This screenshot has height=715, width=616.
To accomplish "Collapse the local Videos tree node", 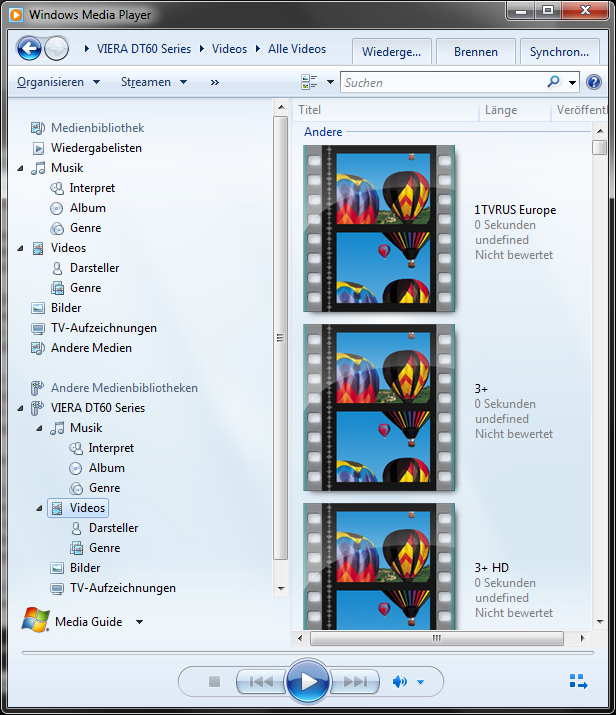I will coord(20,249).
